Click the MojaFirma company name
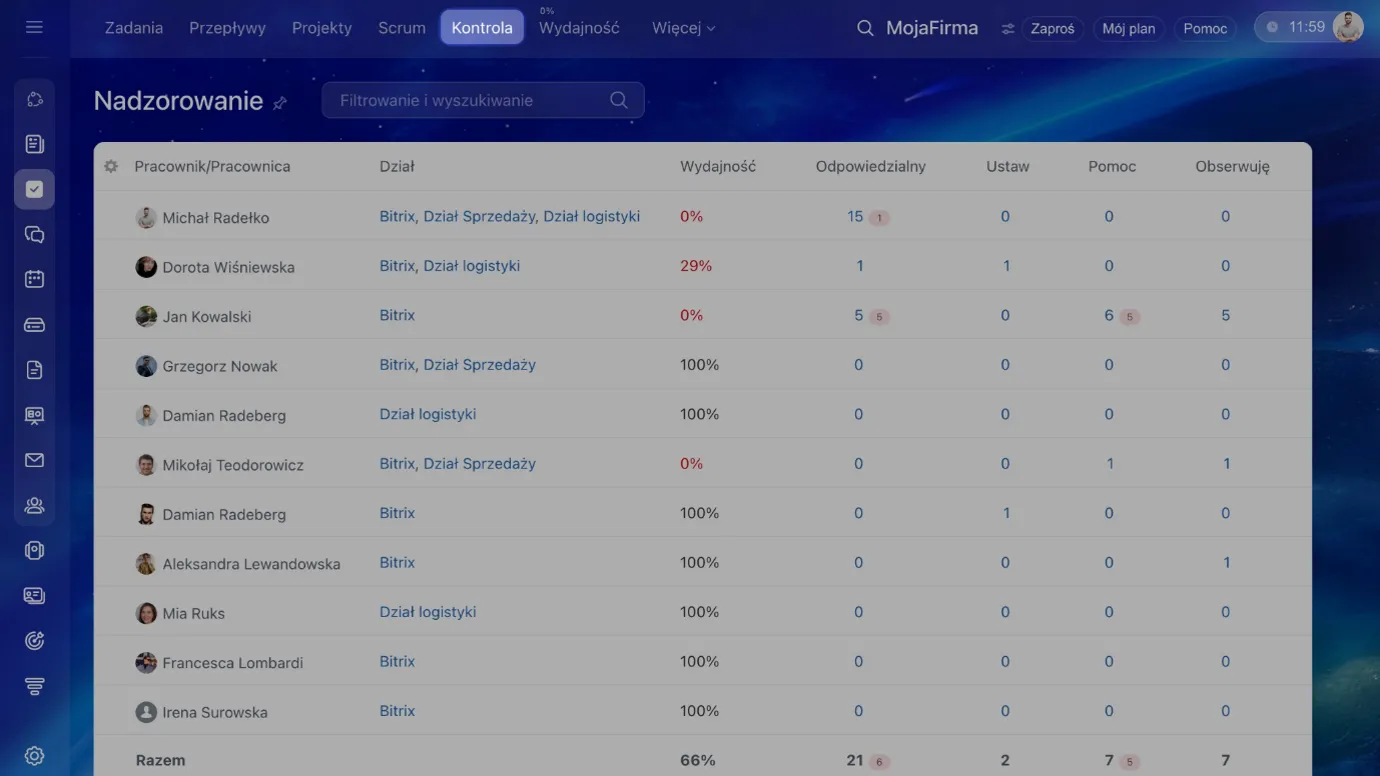The width and height of the screenshot is (1380, 776). pos(932,28)
